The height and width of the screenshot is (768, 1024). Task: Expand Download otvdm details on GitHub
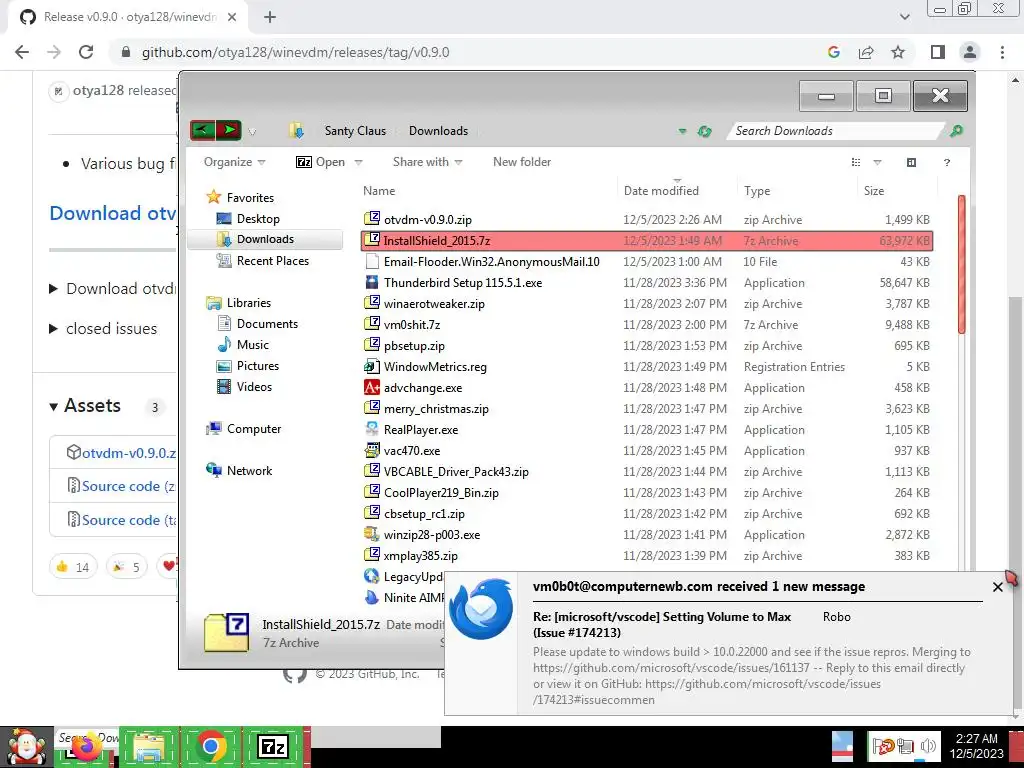click(54, 289)
